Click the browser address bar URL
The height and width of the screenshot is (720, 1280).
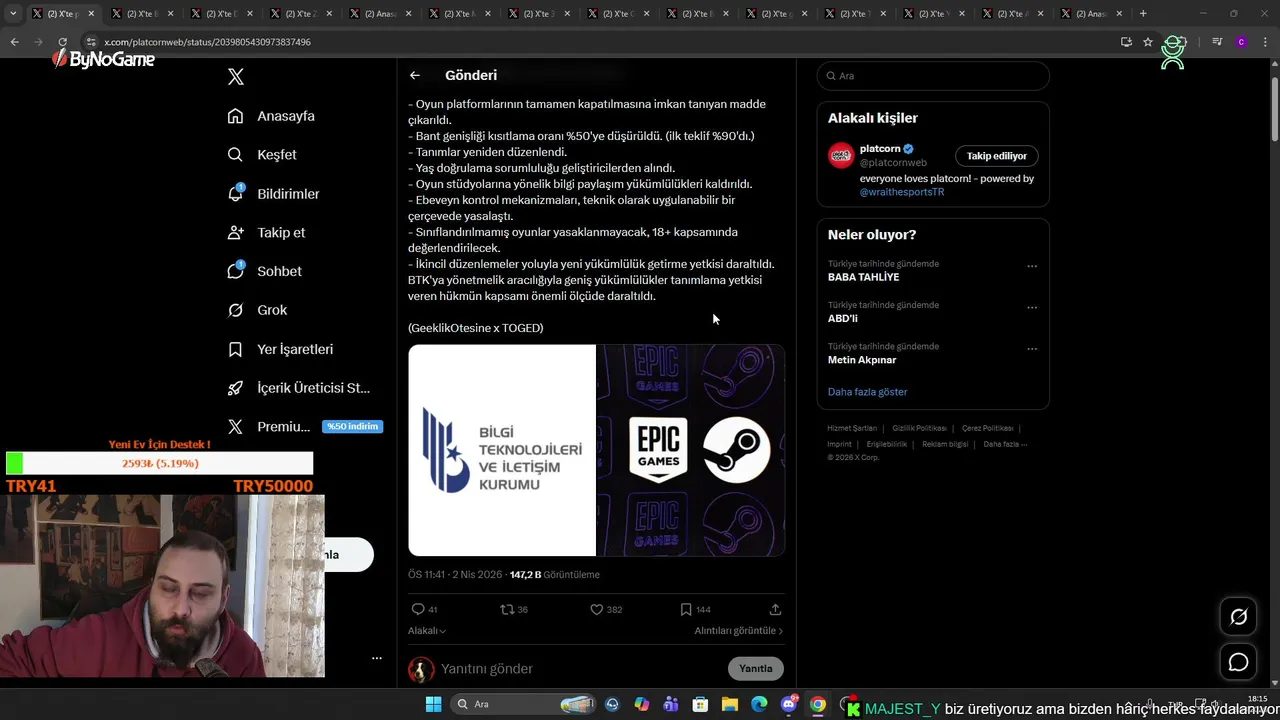pyautogui.click(x=208, y=42)
